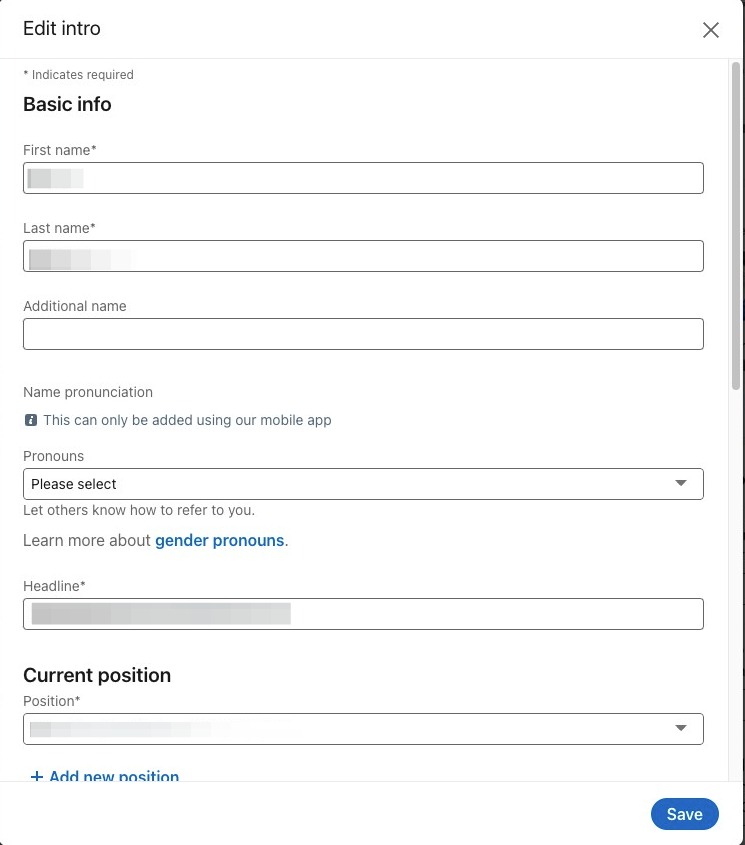Viewport: 745px width, 845px height.
Task: Click the Add new position link
Action: pyautogui.click(x=114, y=777)
